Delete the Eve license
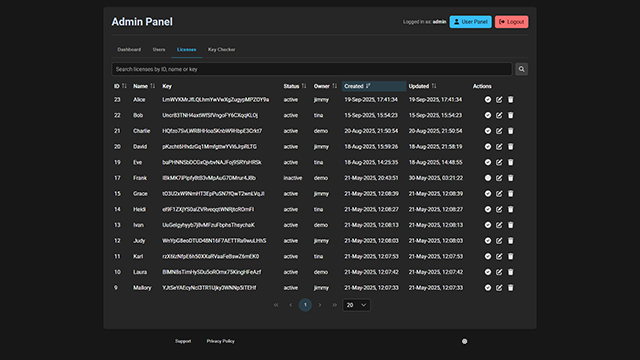This screenshot has height=360, width=640. (511, 162)
